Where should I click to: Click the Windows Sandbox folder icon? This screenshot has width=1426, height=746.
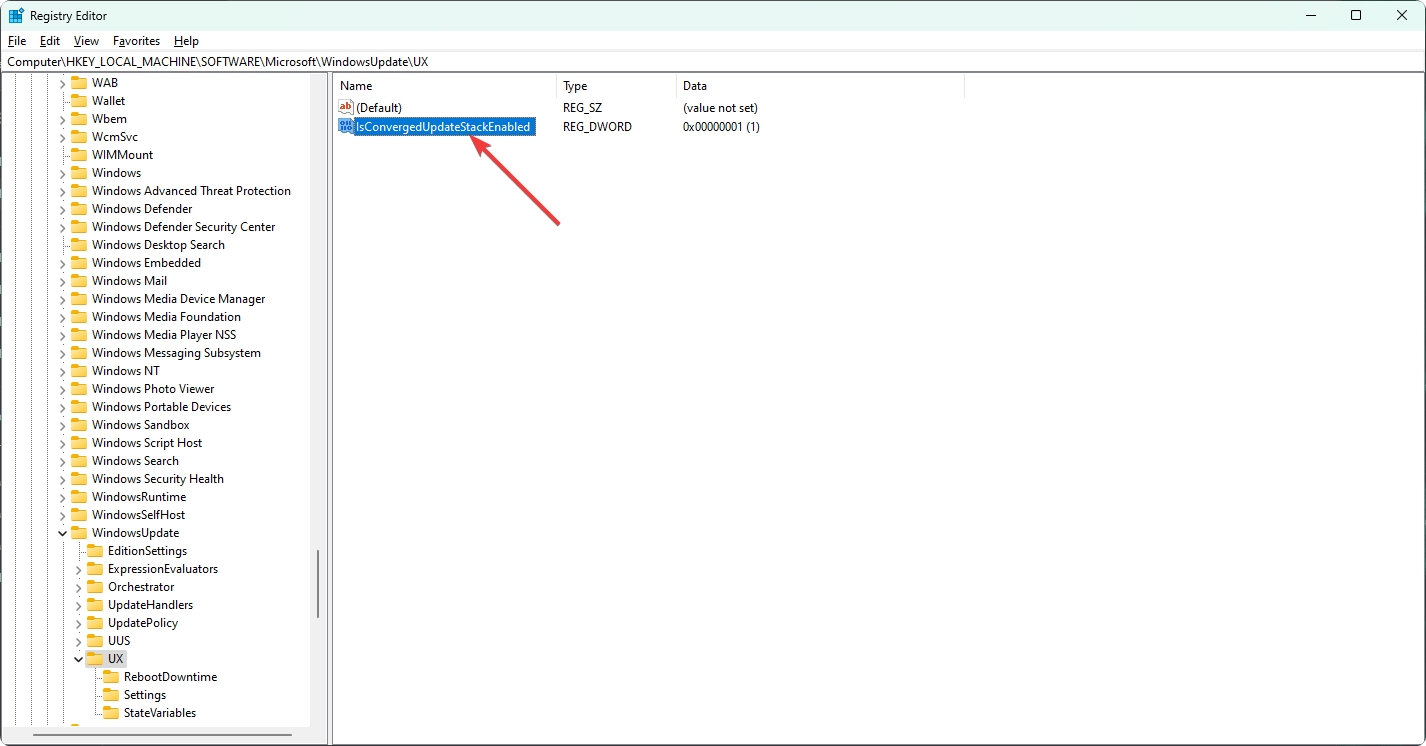tap(79, 425)
